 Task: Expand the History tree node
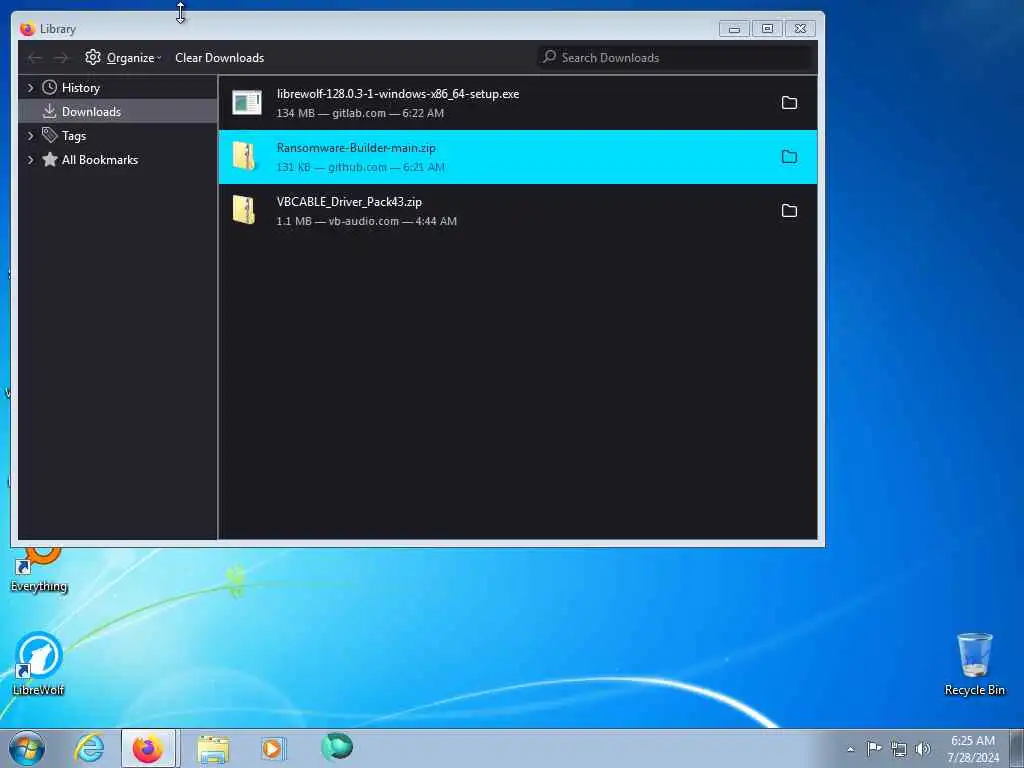[30, 88]
